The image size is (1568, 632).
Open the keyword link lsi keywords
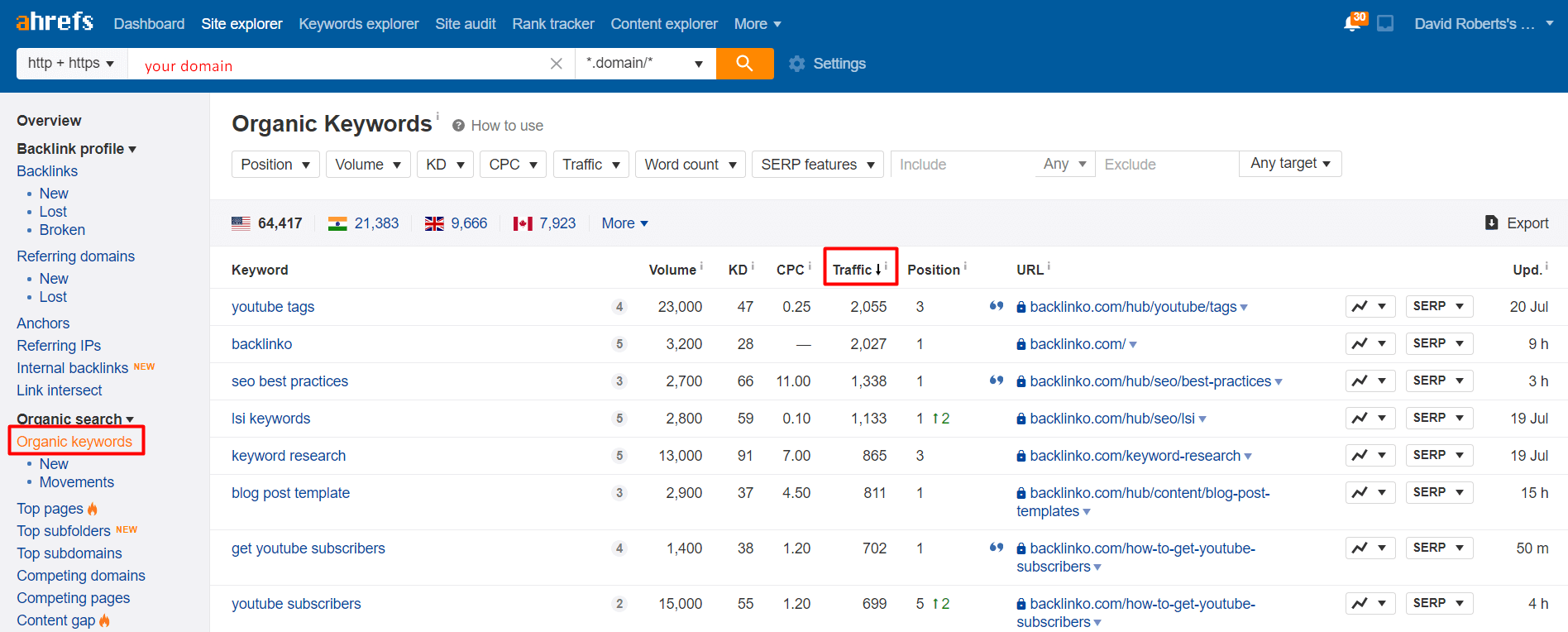(x=270, y=419)
